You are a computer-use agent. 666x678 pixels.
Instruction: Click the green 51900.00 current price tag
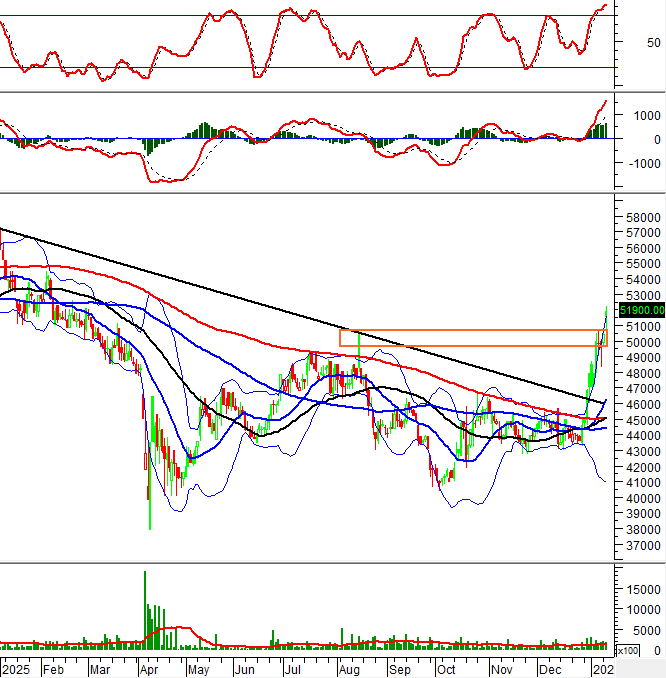click(x=637, y=311)
